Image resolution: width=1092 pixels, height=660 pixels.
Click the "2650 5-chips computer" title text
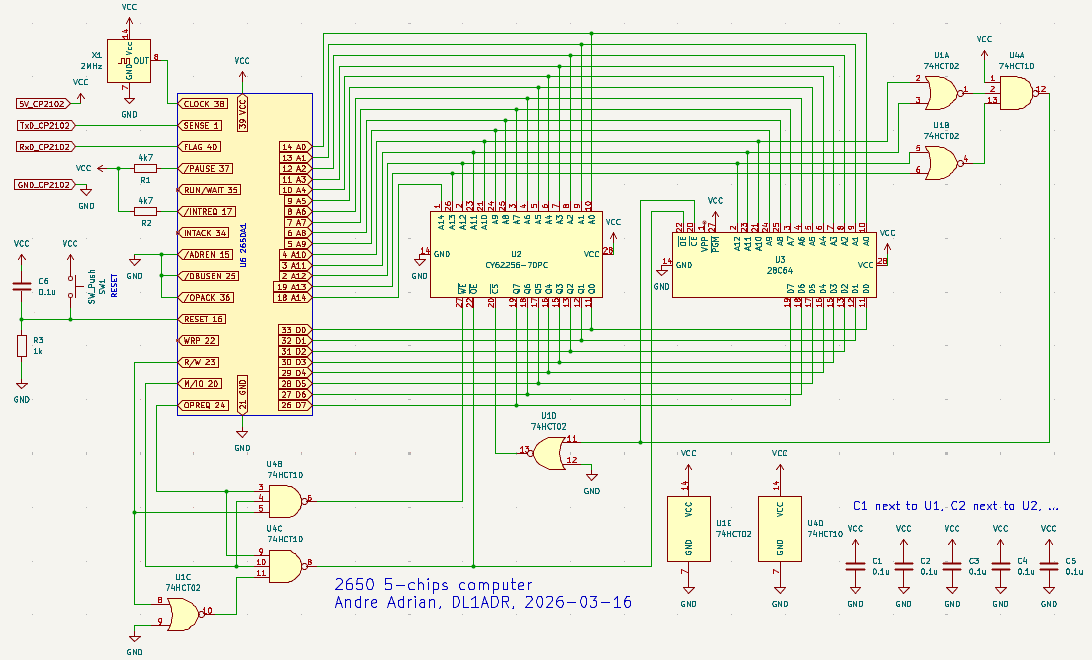click(x=433, y=585)
